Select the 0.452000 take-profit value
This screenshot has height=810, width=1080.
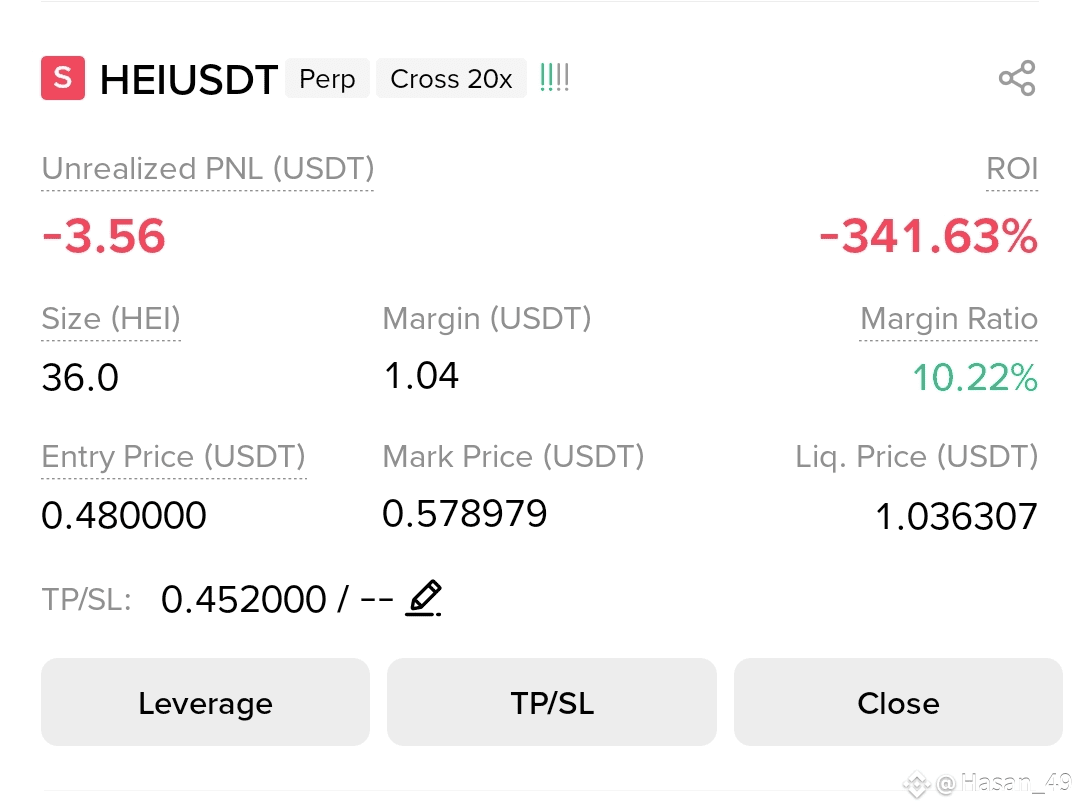244,599
